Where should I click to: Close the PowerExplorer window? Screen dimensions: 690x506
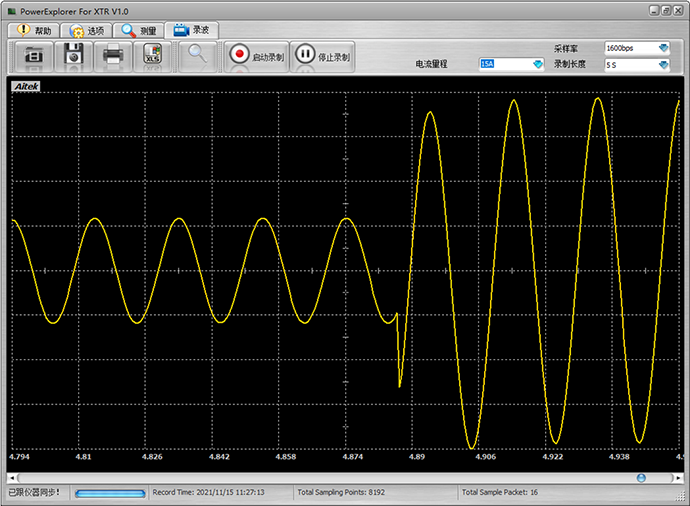tap(679, 11)
